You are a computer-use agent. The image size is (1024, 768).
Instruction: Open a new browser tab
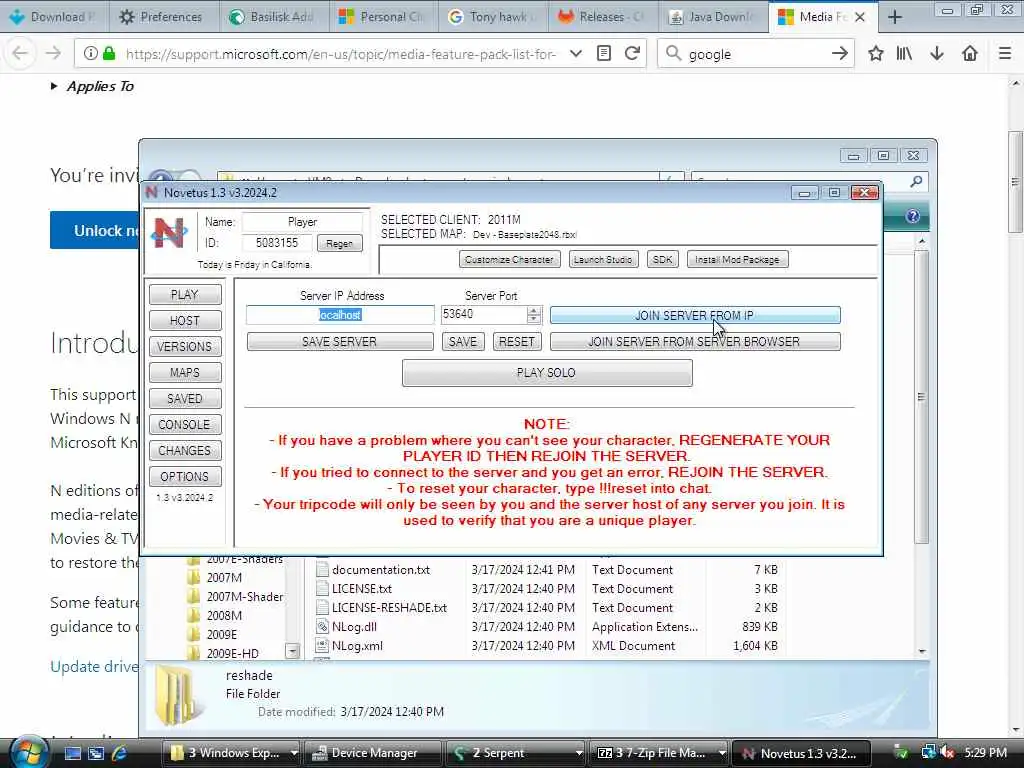tap(895, 17)
